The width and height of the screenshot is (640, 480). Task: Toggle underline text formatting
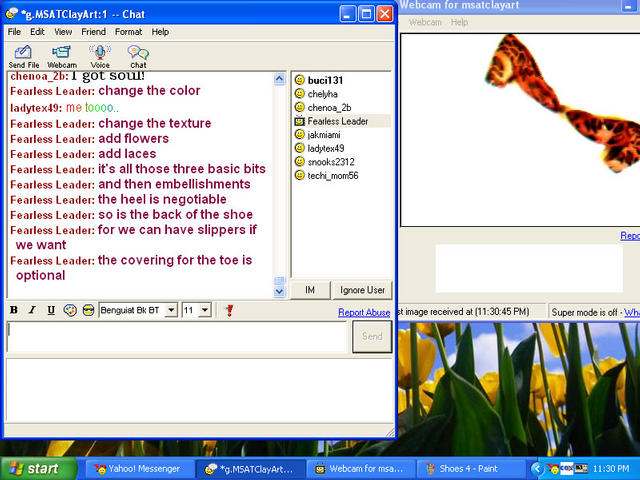tap(51, 310)
